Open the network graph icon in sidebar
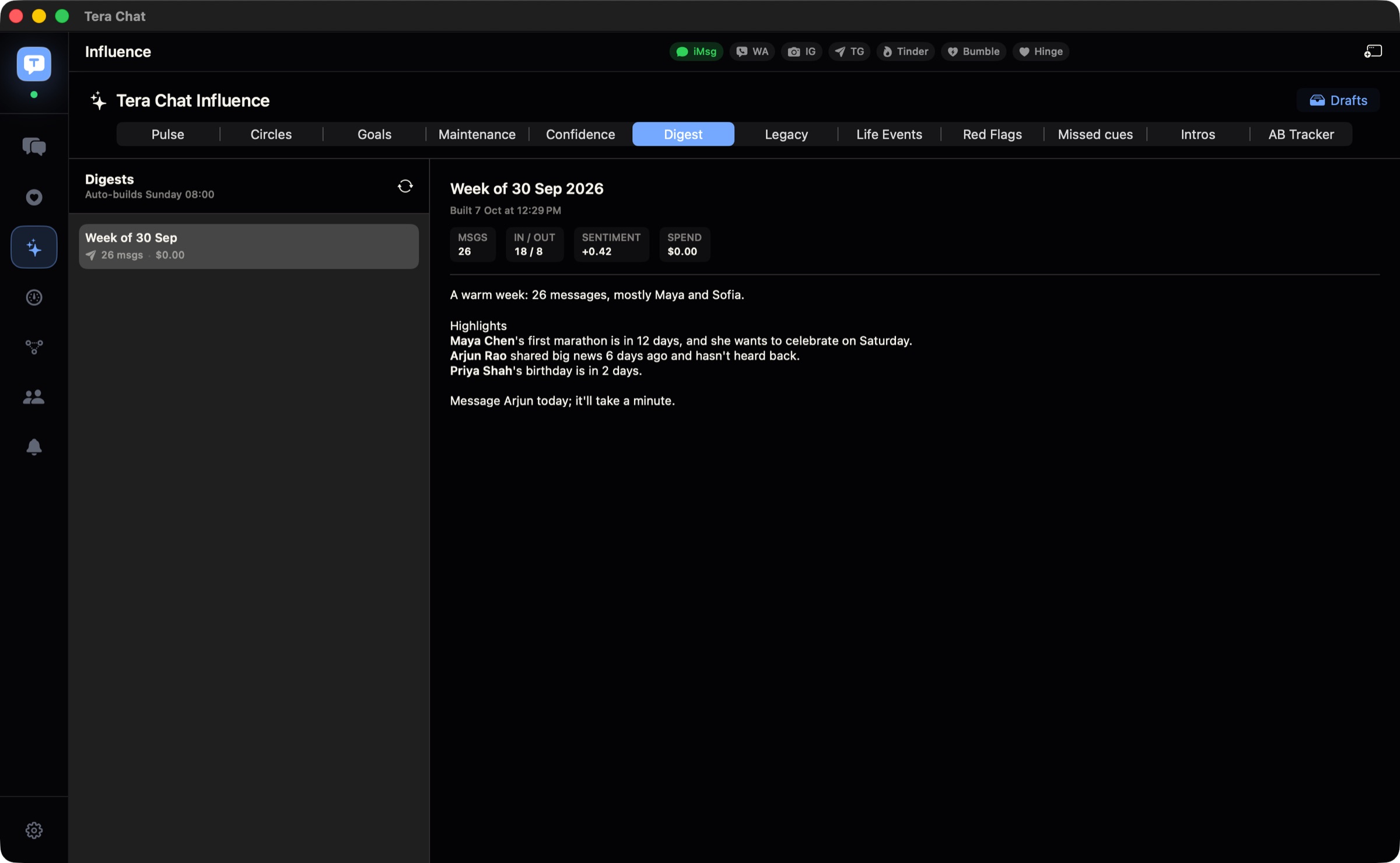Viewport: 1400px width, 863px height. (34, 347)
